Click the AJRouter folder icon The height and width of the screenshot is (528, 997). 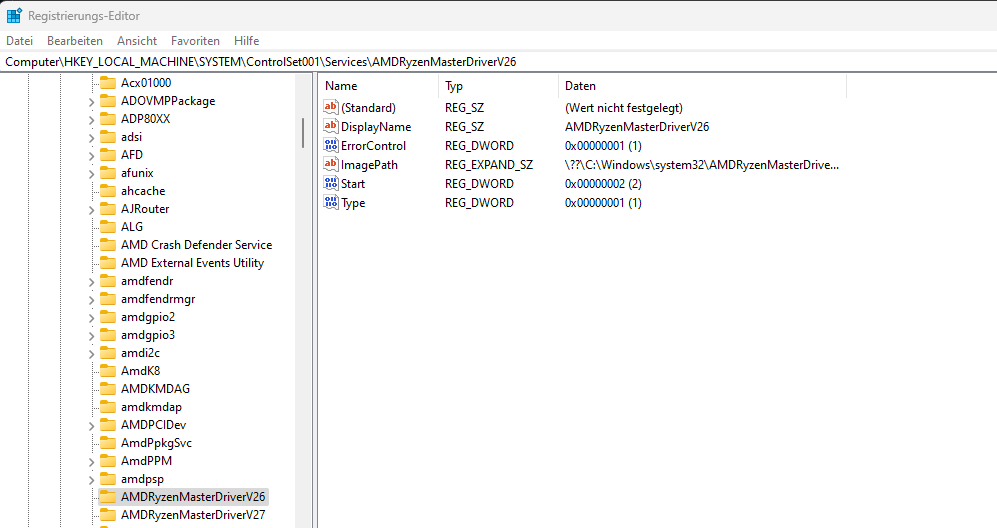pyautogui.click(x=108, y=209)
